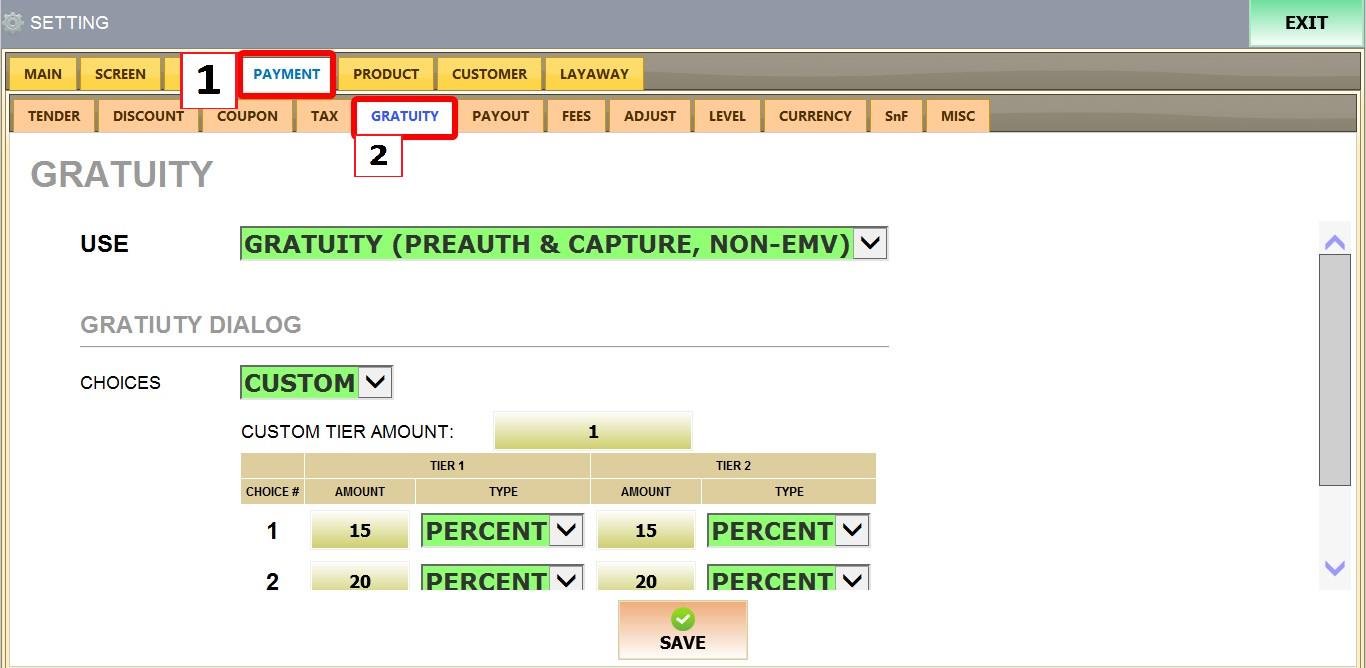
Task: Select the TENDER sub-tab
Action: tap(54, 116)
